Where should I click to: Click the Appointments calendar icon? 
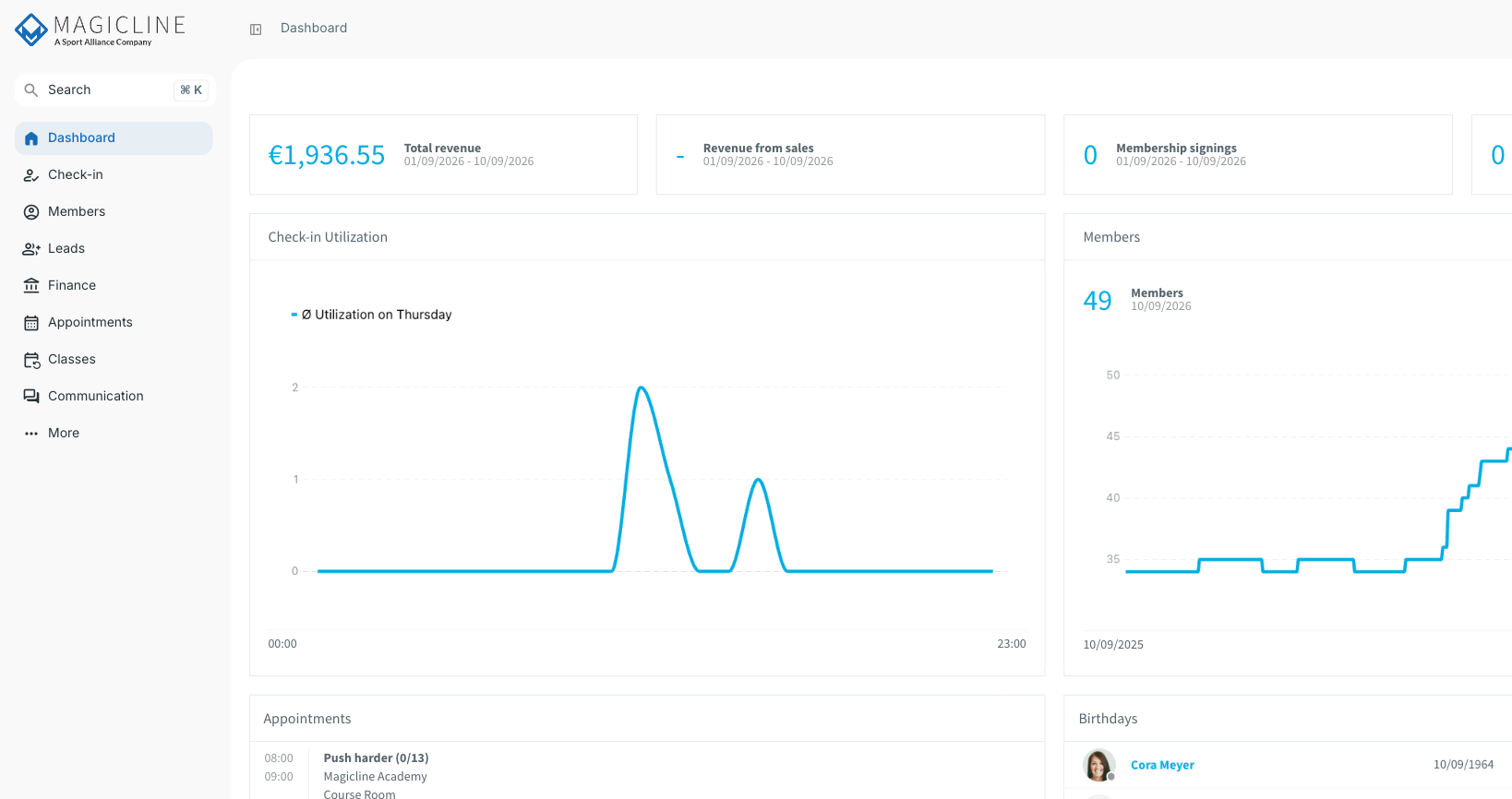[x=31, y=323]
